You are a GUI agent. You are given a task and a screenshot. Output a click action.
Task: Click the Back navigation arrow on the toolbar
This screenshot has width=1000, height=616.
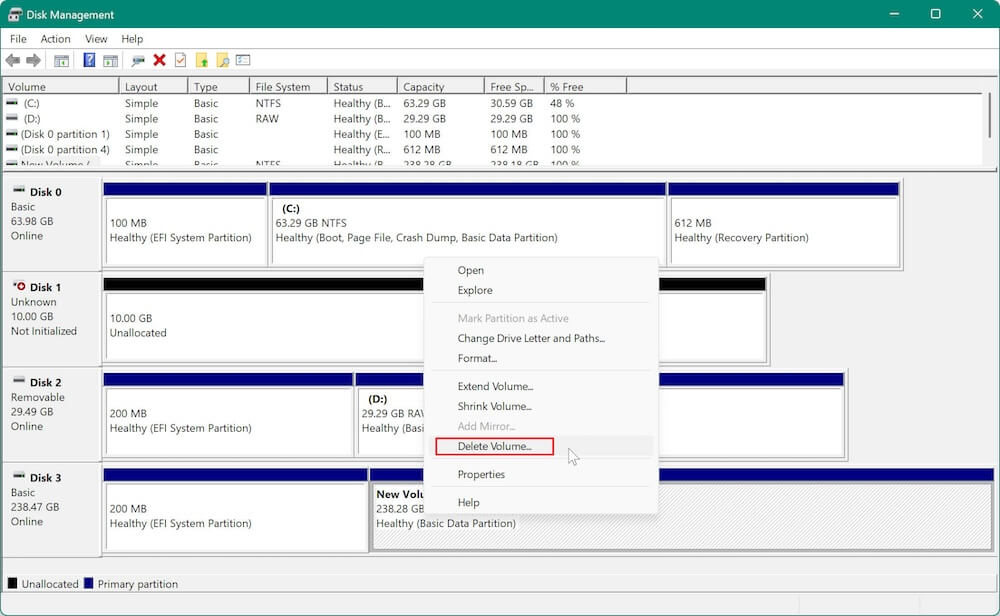pyautogui.click(x=14, y=59)
